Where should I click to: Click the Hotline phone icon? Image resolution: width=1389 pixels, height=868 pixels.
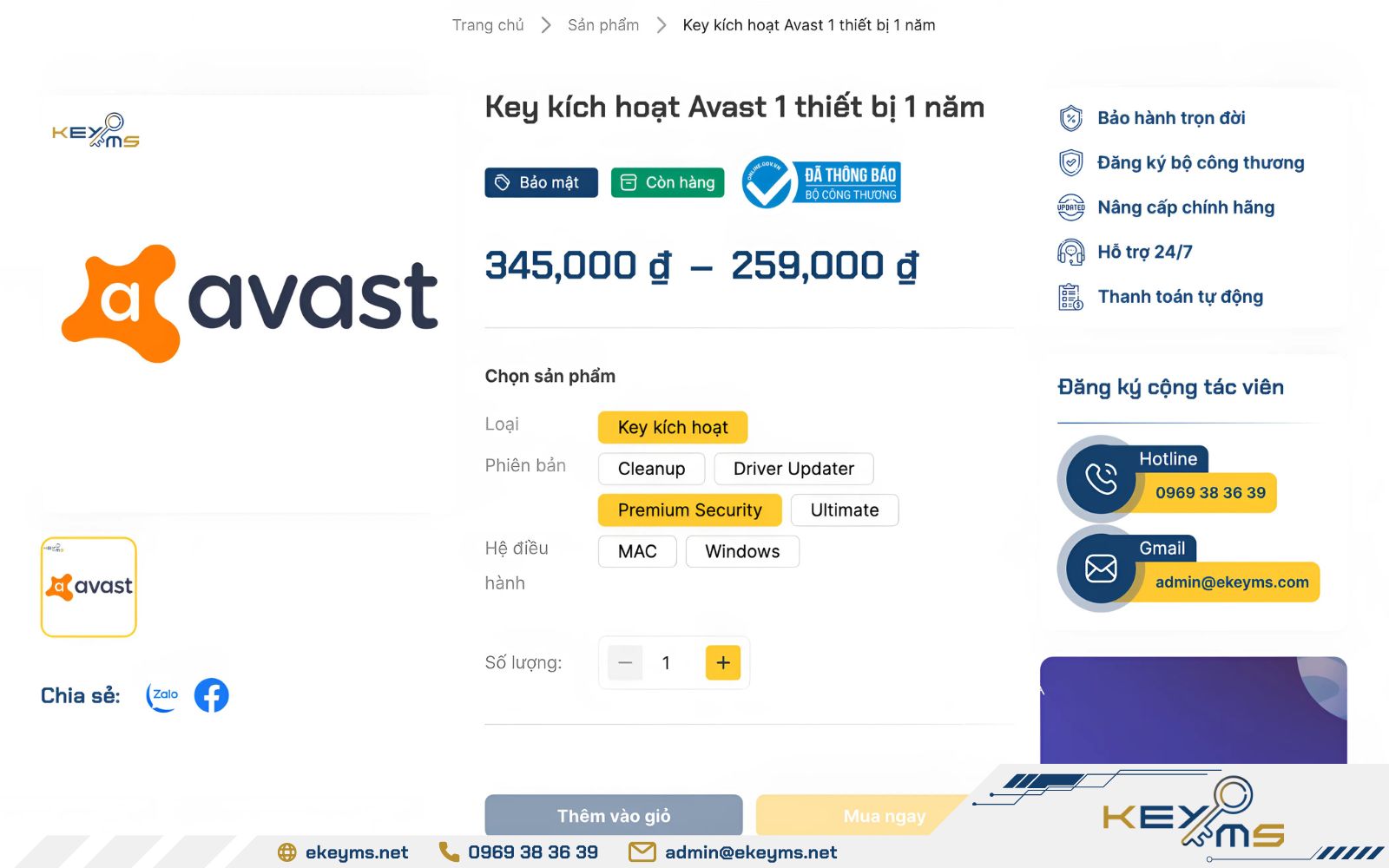(1101, 479)
